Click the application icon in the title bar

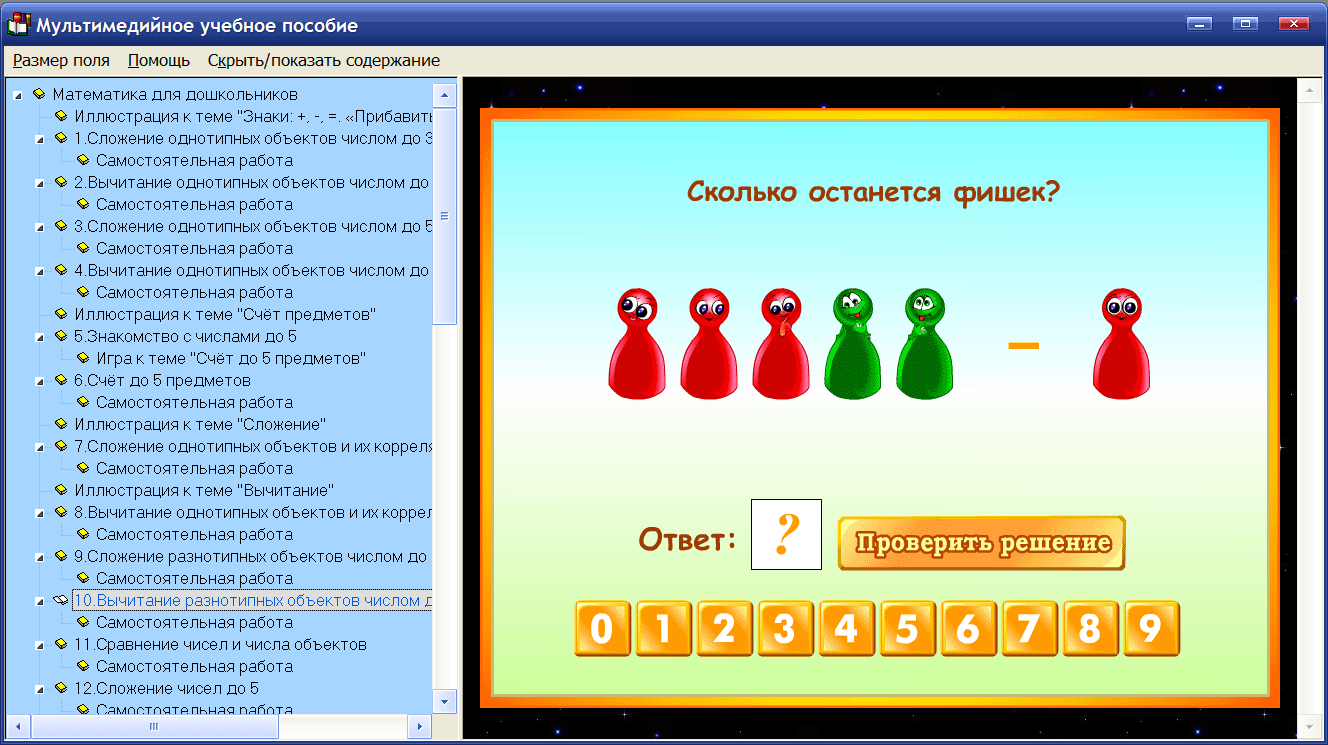pyautogui.click(x=18, y=24)
